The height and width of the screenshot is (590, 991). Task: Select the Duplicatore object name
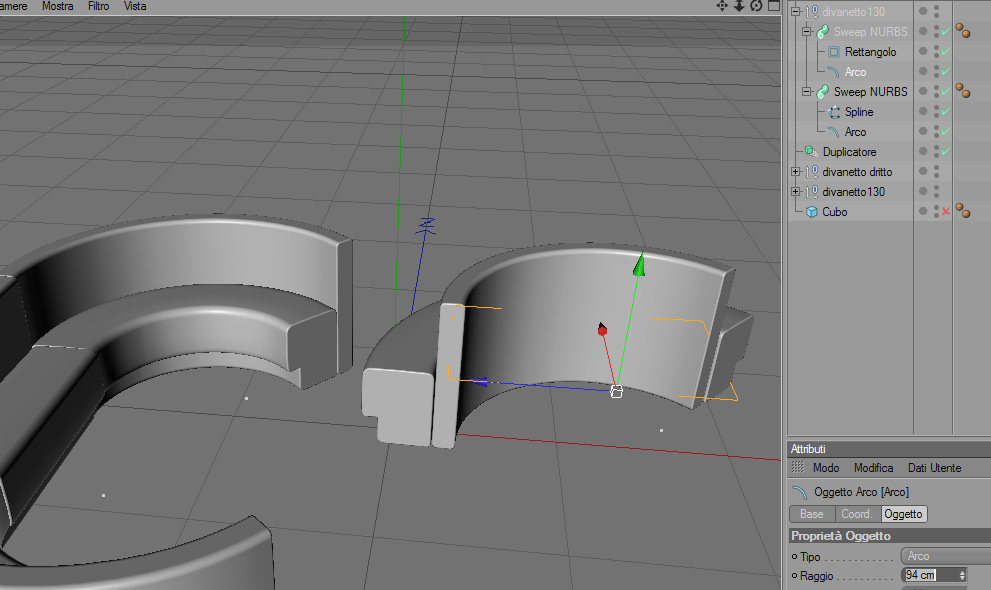click(849, 152)
